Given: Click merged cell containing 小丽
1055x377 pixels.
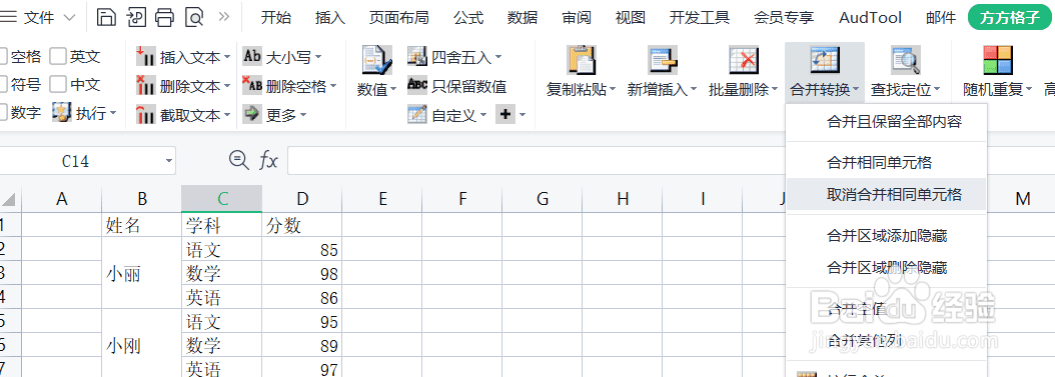Looking at the screenshot, I should (142, 273).
